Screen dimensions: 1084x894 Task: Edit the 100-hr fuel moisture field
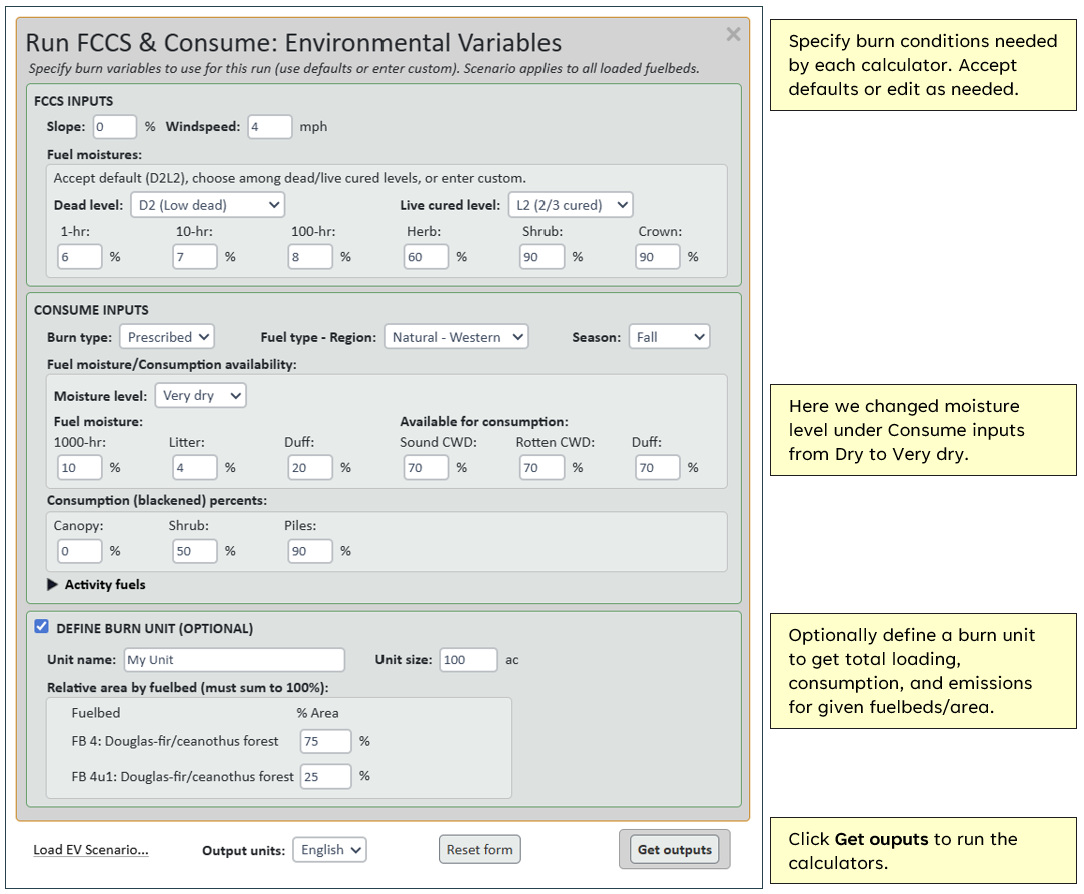(x=310, y=257)
